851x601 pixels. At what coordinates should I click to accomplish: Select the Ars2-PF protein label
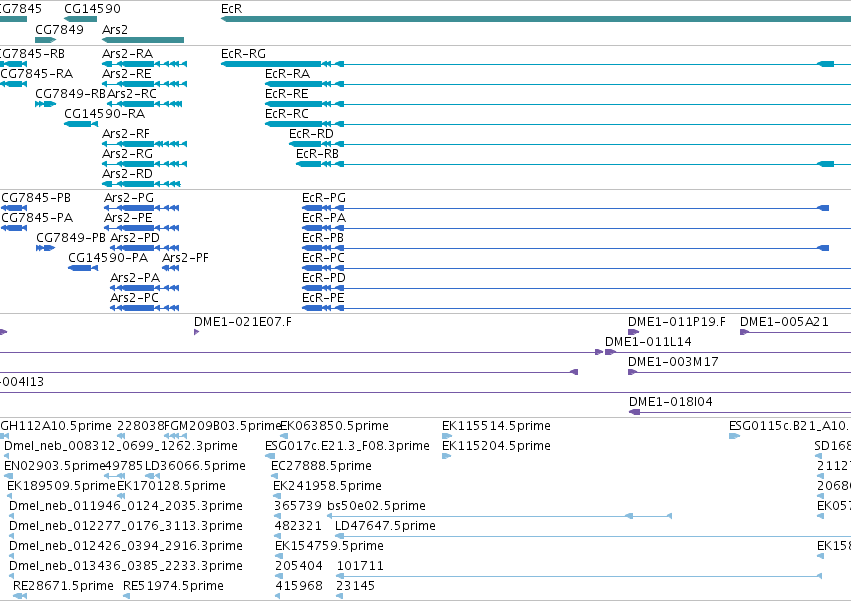click(x=185, y=258)
